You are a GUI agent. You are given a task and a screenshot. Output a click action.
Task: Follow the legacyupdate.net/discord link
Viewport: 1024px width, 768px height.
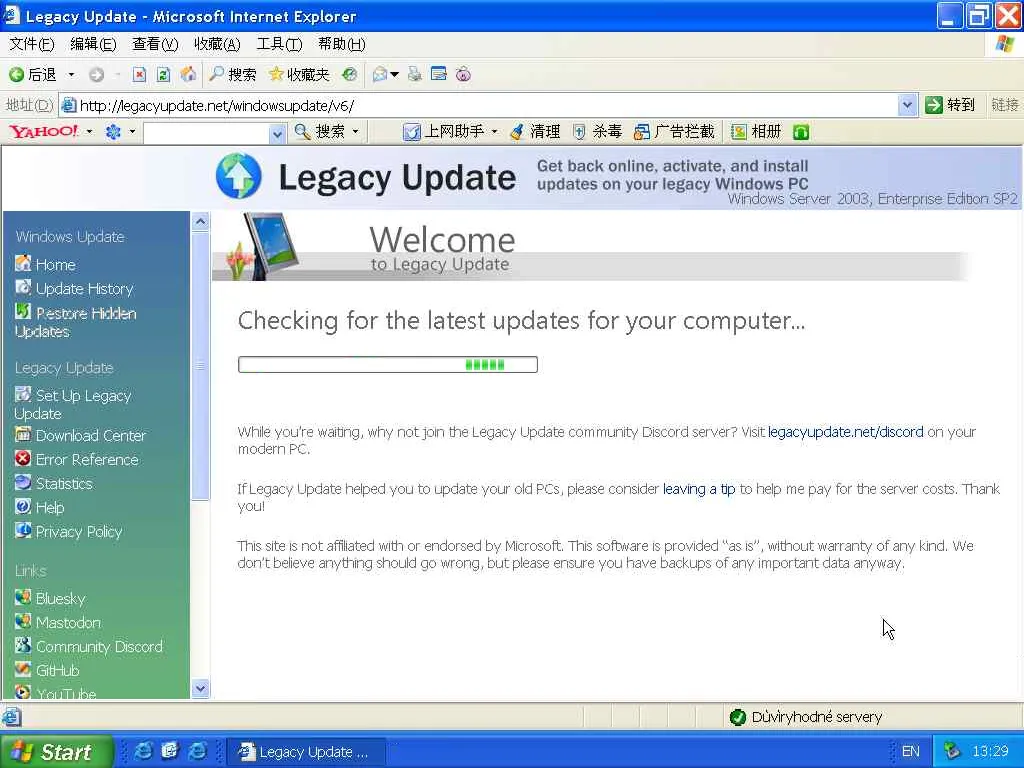[846, 432]
